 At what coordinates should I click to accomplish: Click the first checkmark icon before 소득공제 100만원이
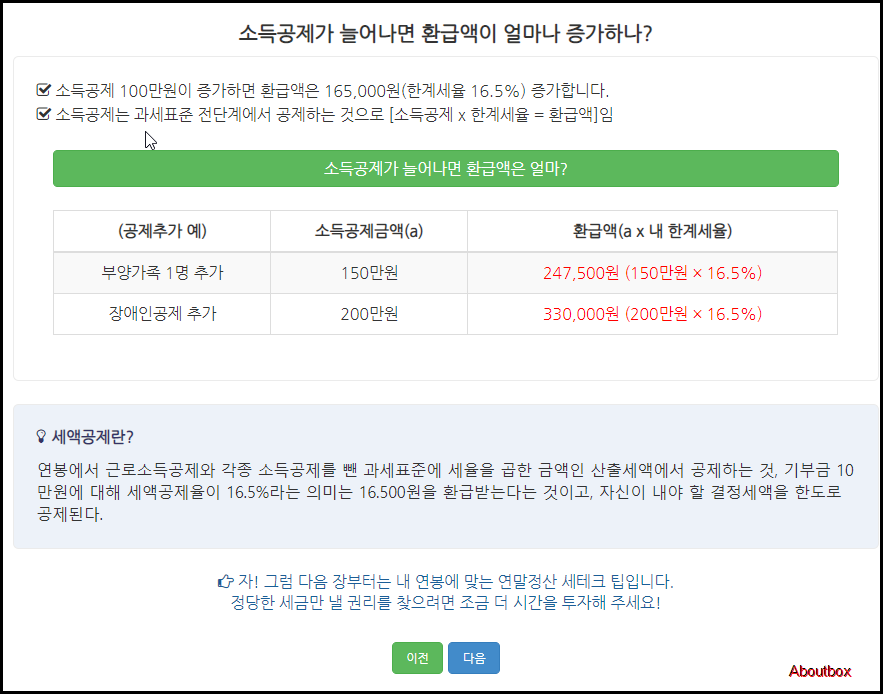[43, 90]
